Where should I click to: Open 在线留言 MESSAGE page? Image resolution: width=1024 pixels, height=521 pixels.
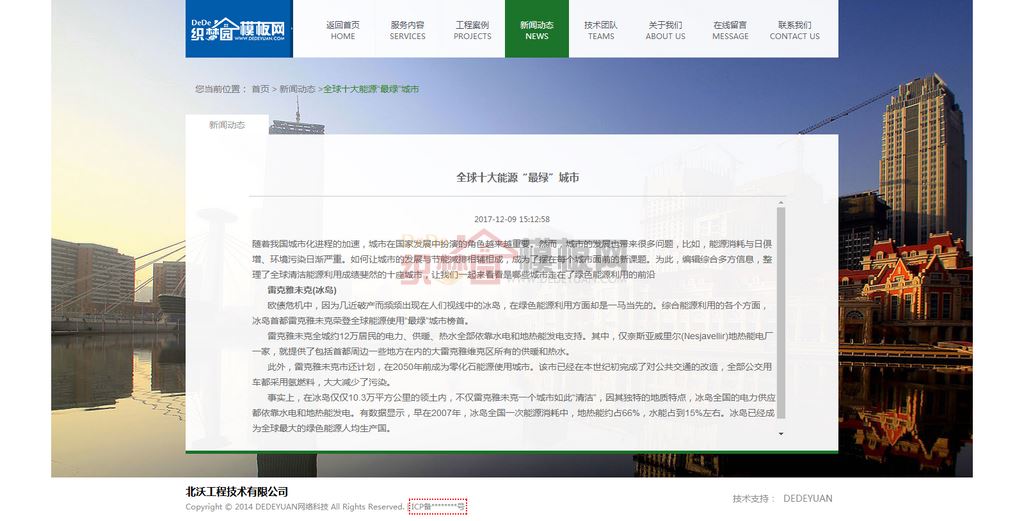coord(730,30)
